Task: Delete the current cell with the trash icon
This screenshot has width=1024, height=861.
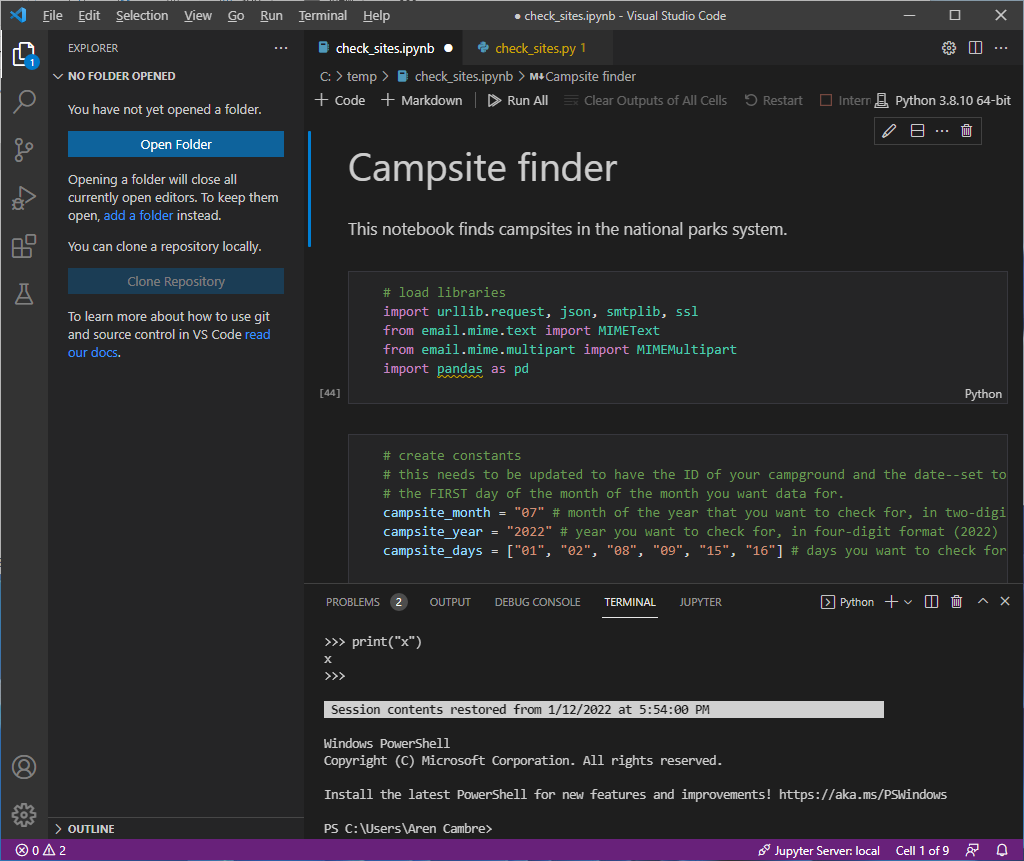Action: pyautogui.click(x=965, y=130)
